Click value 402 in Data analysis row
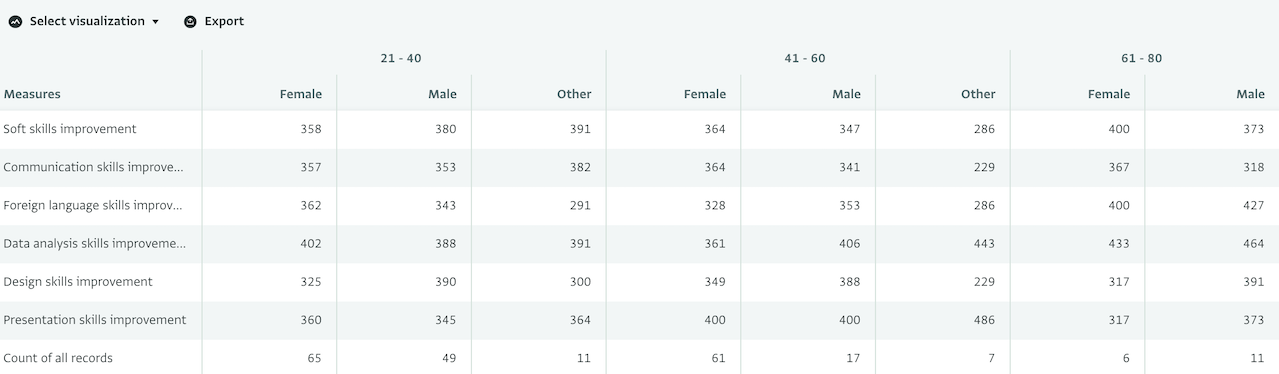Viewport: 1279px width, 374px height. click(311, 243)
